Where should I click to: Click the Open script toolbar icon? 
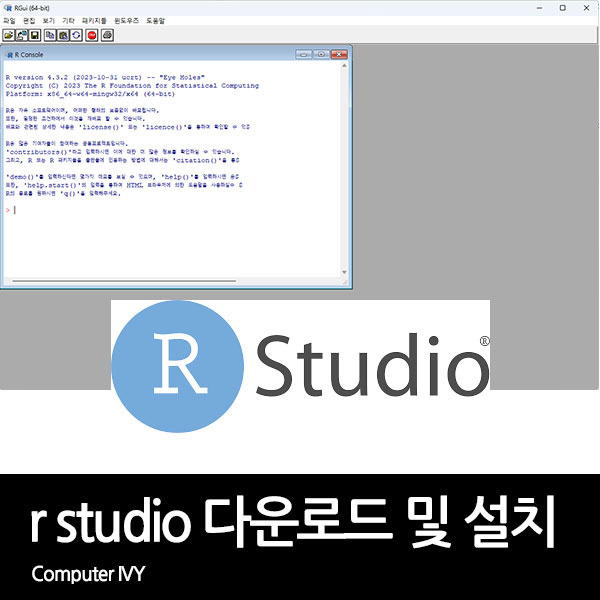coord(9,35)
